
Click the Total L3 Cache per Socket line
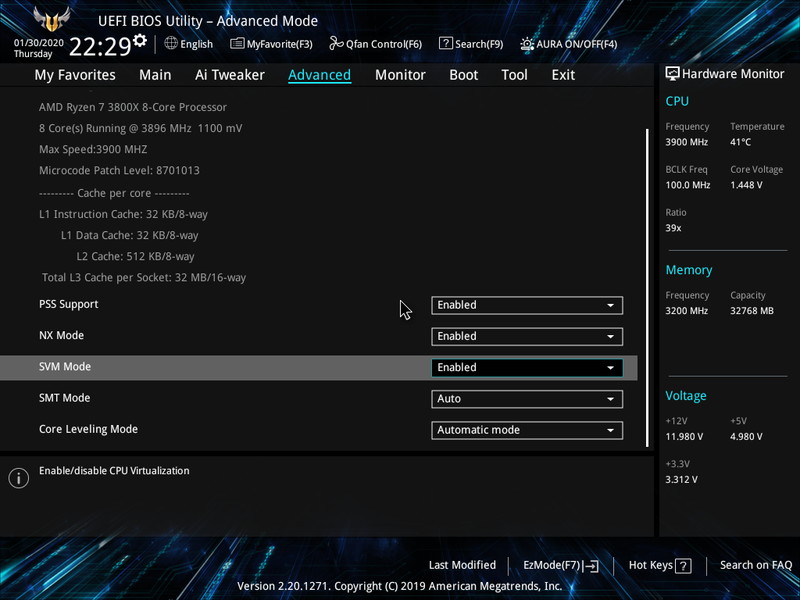(x=144, y=278)
